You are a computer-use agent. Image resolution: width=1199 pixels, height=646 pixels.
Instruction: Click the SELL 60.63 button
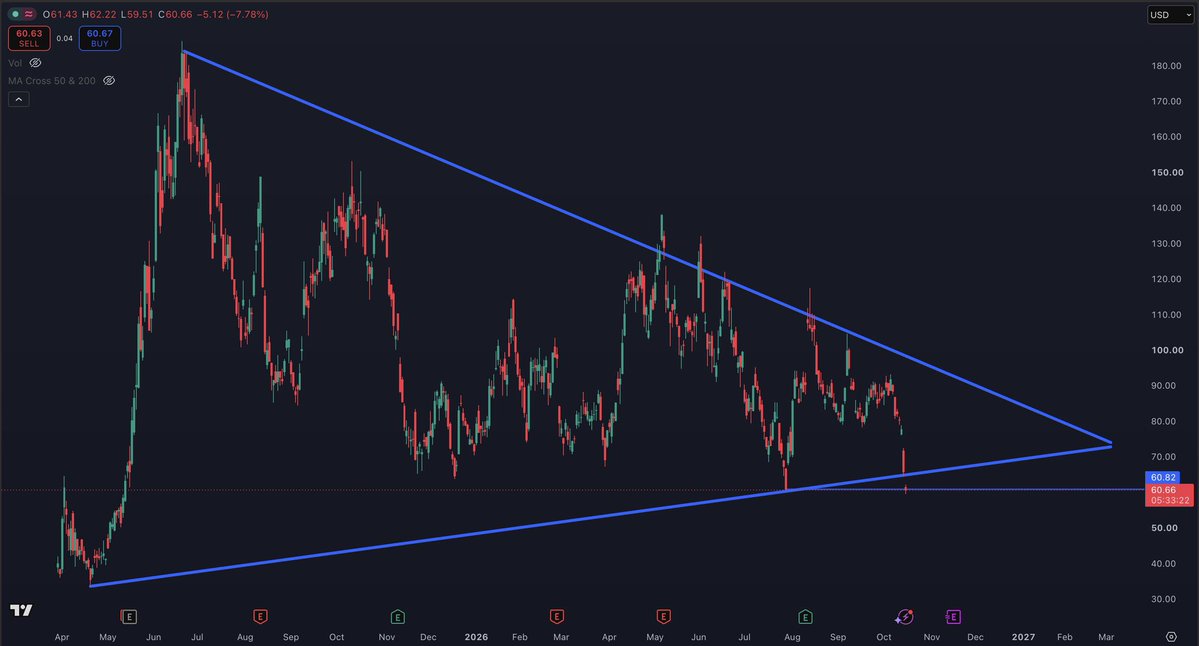click(29, 38)
